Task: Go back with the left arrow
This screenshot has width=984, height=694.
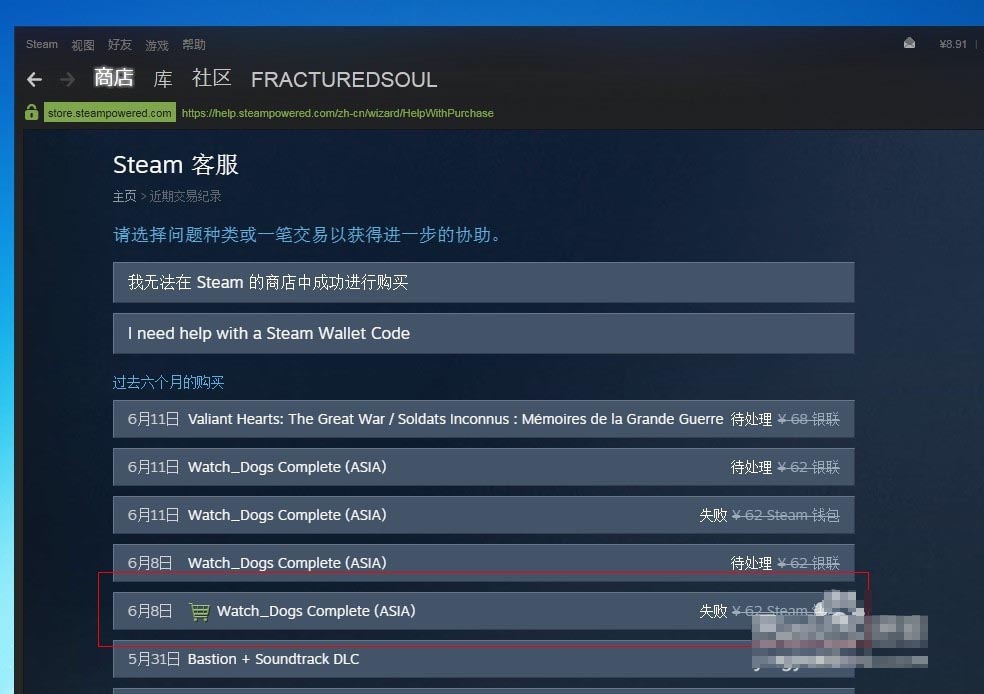Action: (x=35, y=79)
